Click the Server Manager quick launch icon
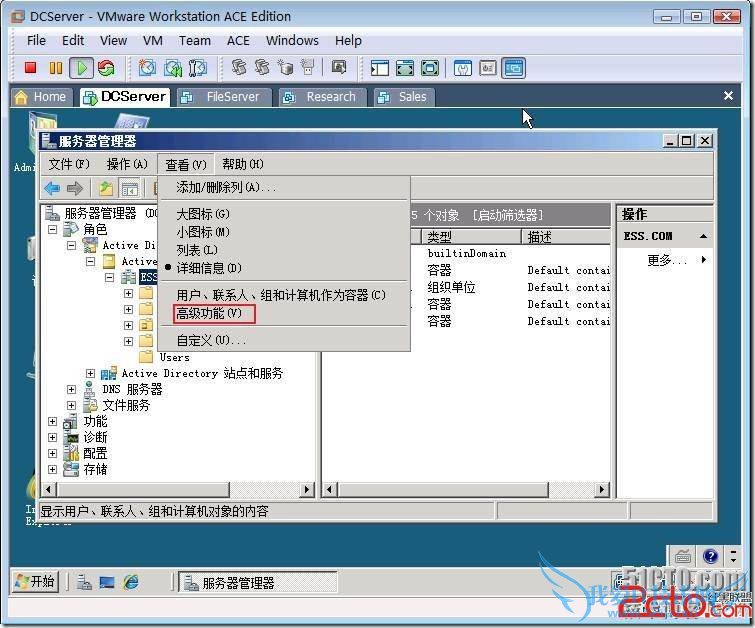Screen dimensions: 755x628 click(84, 583)
